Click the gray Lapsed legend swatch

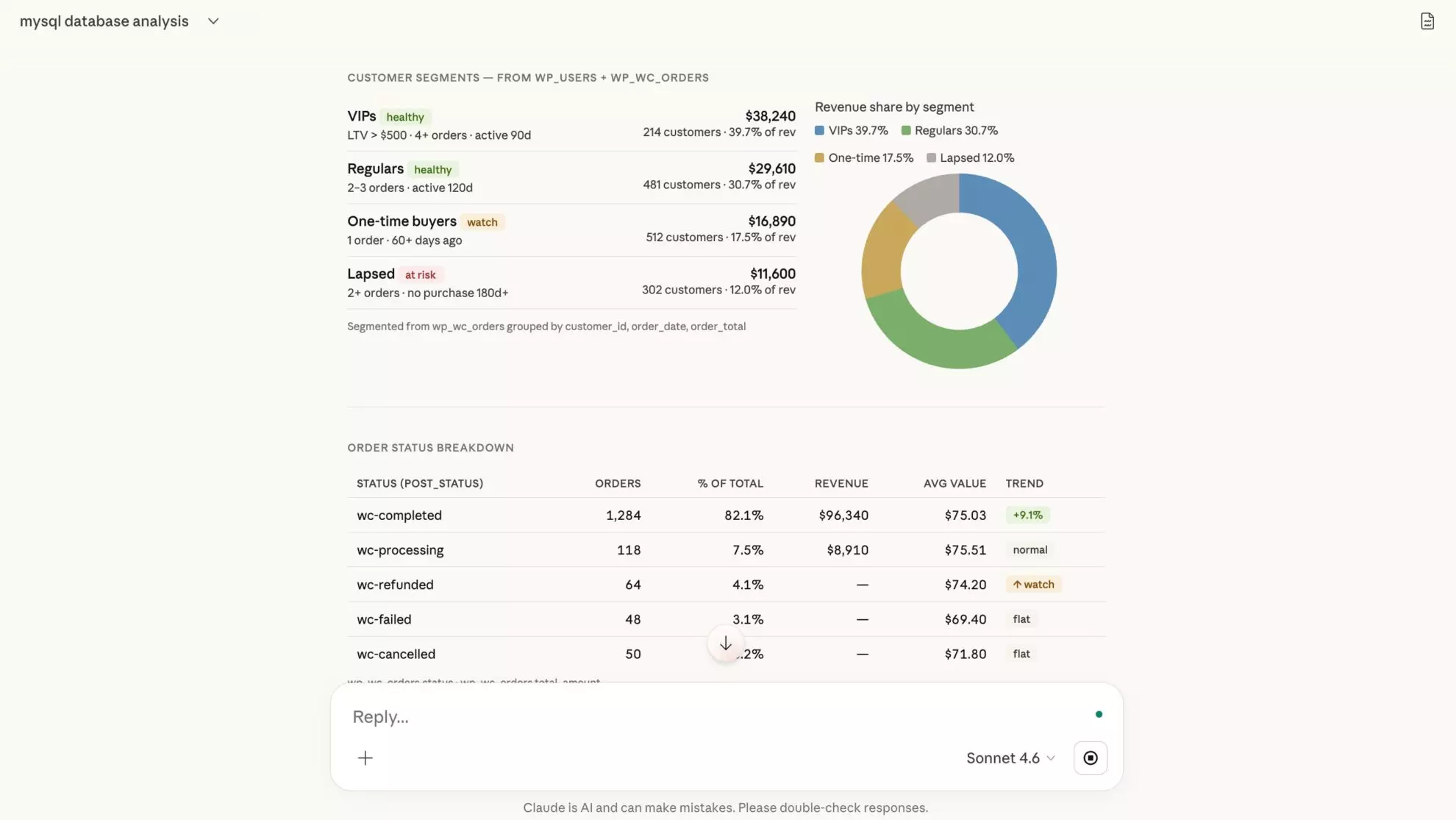[931, 158]
